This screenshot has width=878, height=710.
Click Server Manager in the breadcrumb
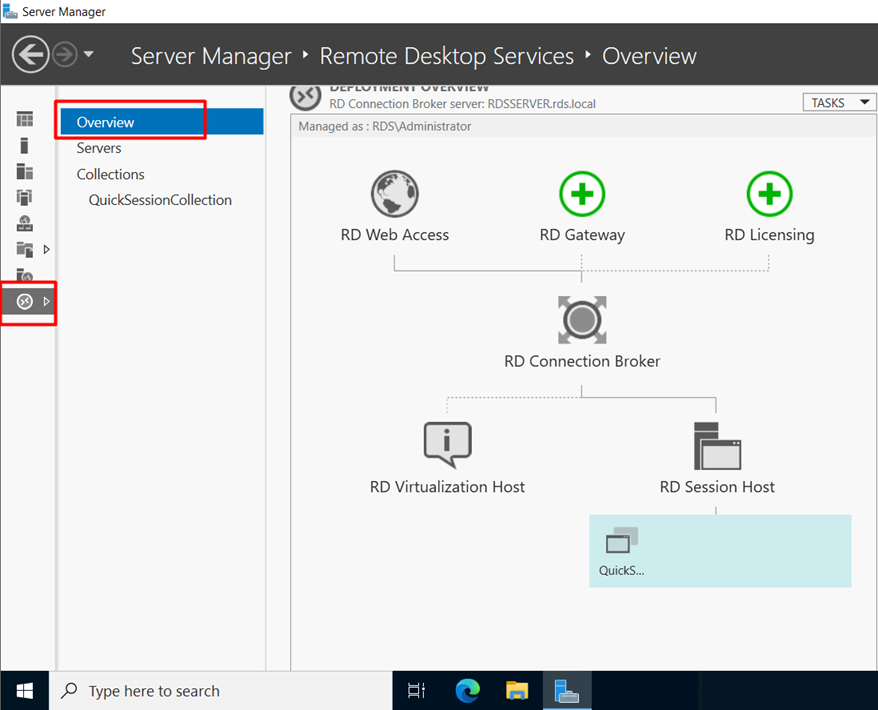(x=211, y=56)
